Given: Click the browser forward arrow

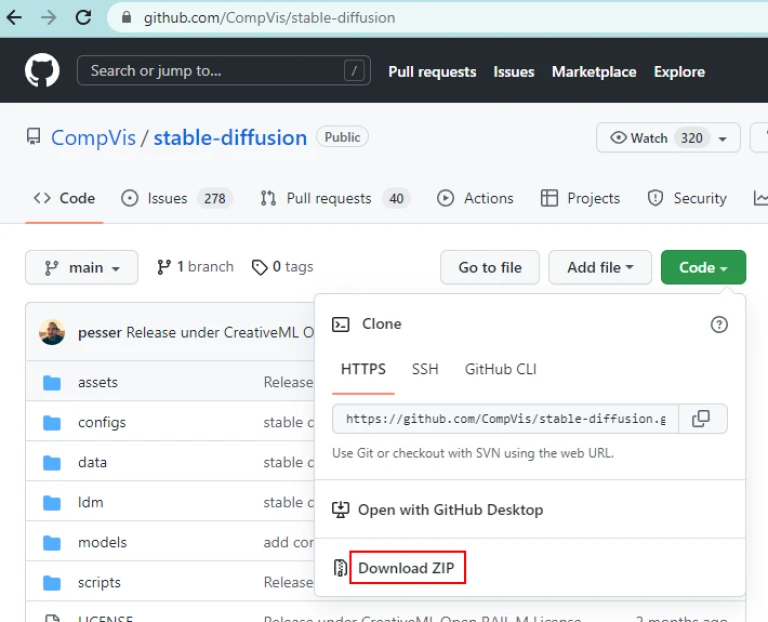Looking at the screenshot, I should coord(48,18).
